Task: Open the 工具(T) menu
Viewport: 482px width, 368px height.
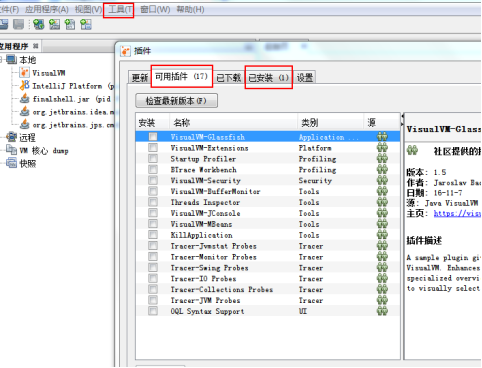Action: tap(120, 9)
